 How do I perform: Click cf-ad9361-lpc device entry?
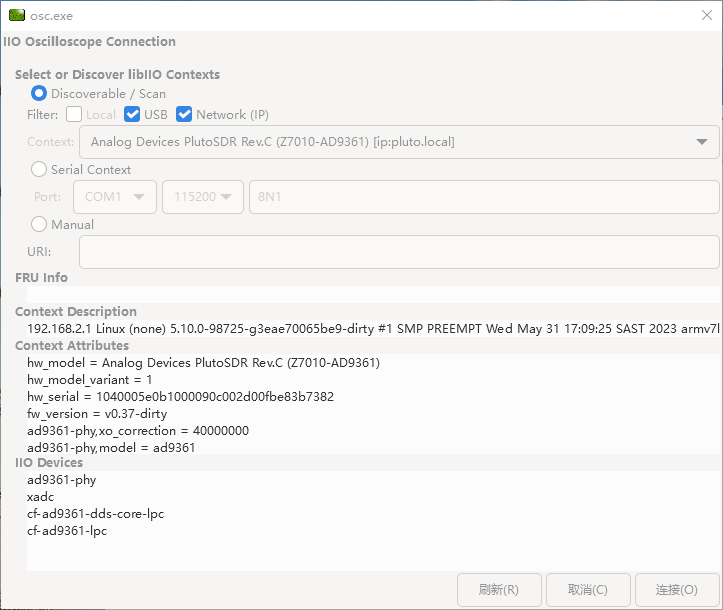[67, 531]
